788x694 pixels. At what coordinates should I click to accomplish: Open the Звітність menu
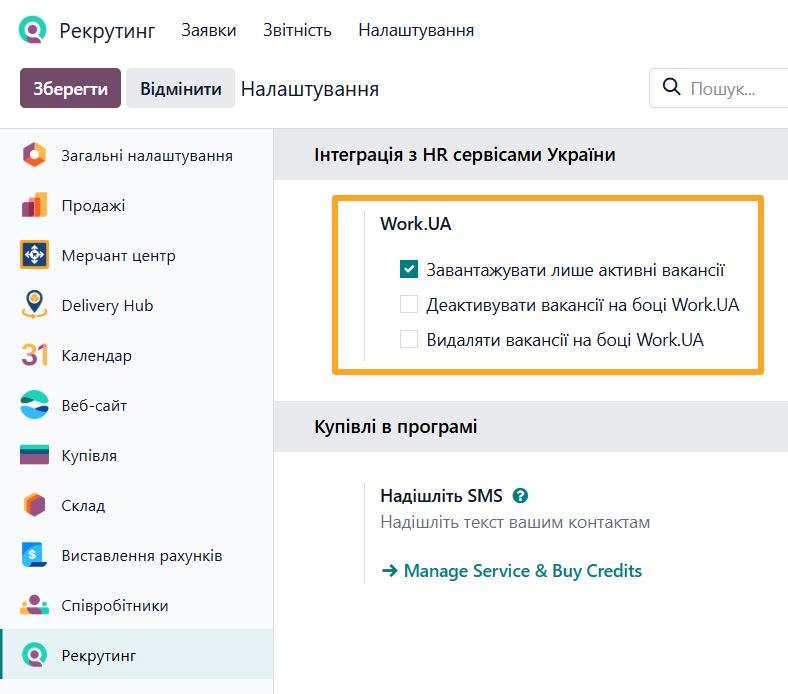point(297,30)
